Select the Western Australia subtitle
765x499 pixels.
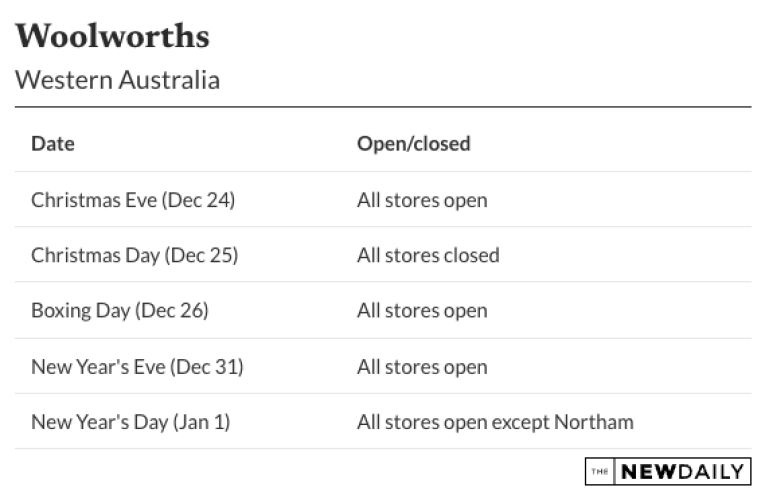[117, 80]
